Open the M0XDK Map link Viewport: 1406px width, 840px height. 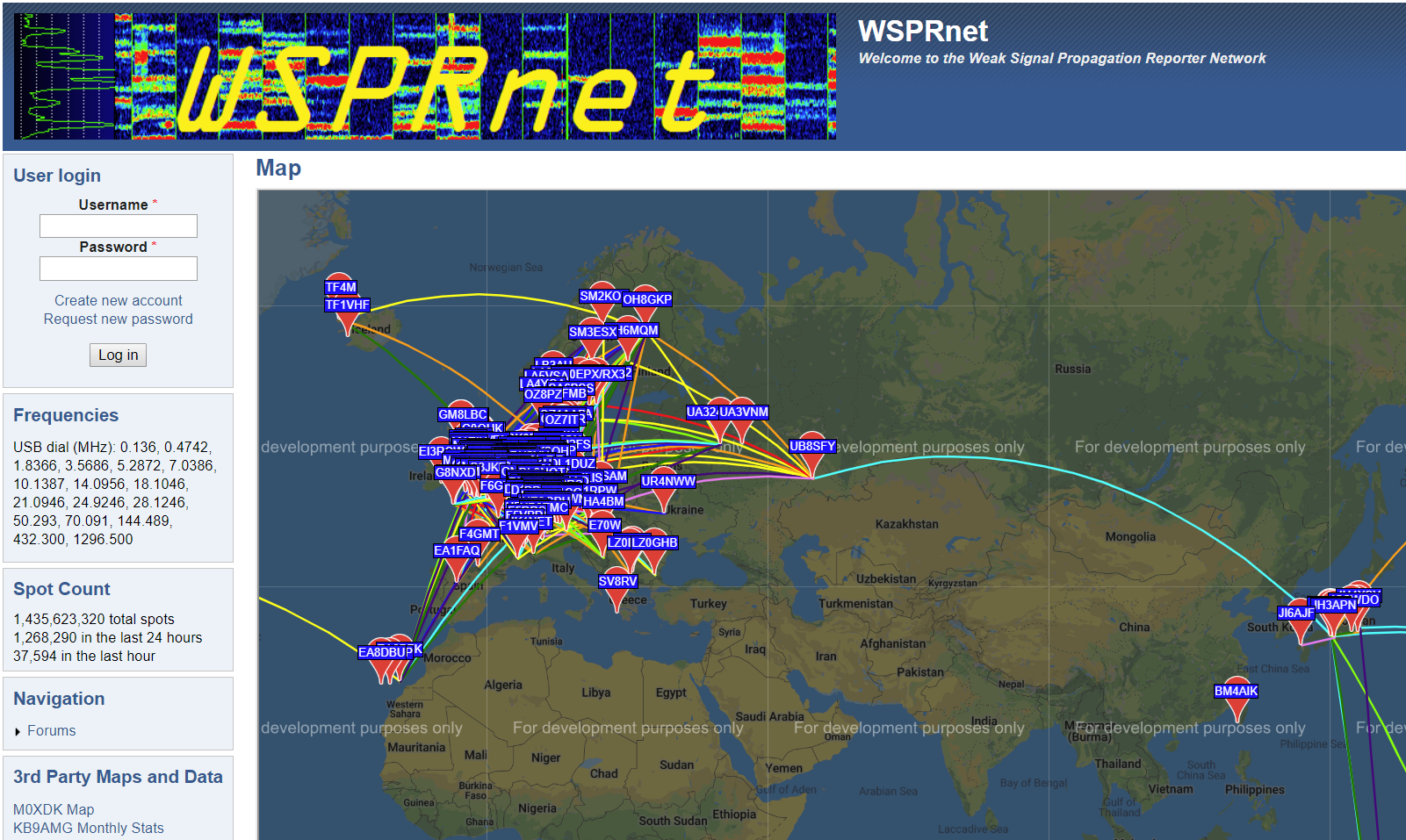pyautogui.click(x=54, y=809)
